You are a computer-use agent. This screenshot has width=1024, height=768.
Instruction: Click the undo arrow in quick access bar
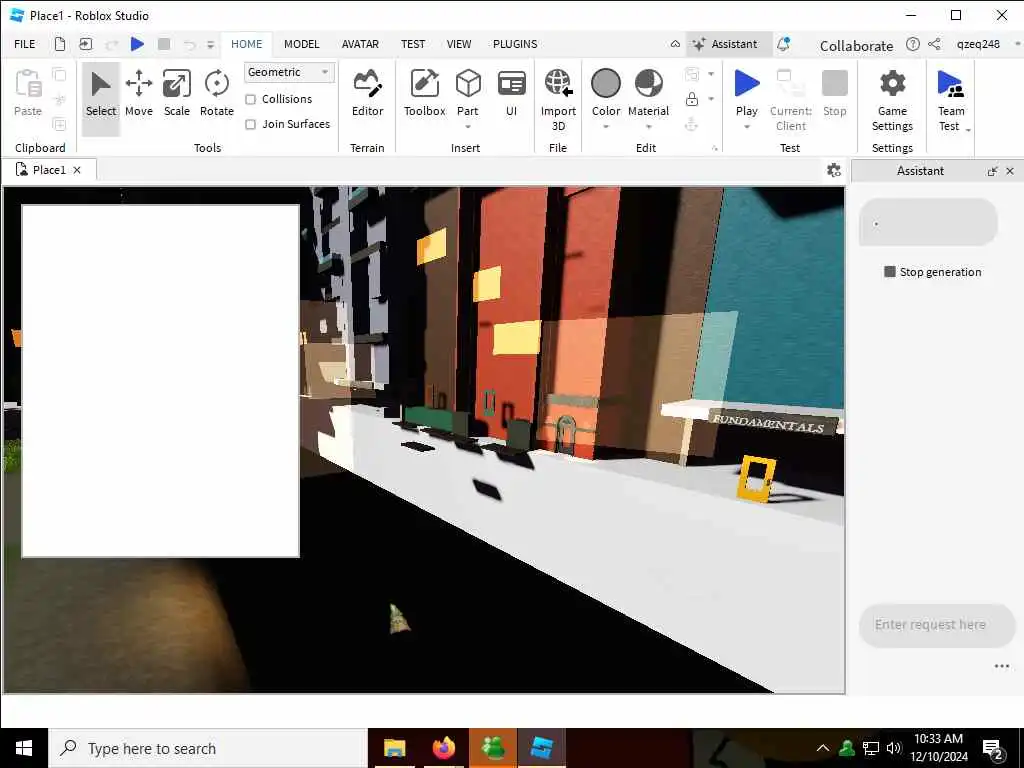(x=189, y=44)
